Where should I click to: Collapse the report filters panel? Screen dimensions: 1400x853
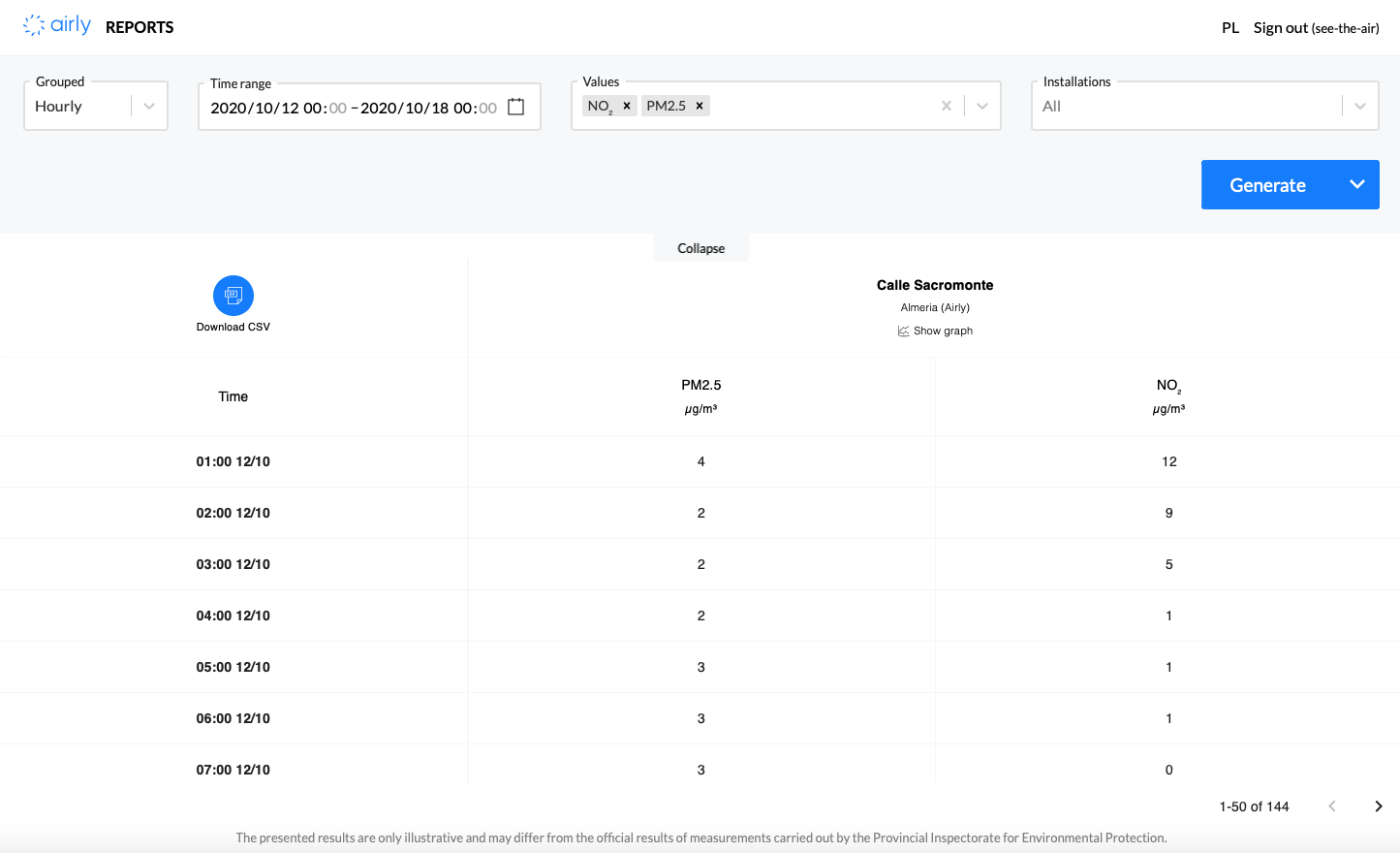coord(700,248)
